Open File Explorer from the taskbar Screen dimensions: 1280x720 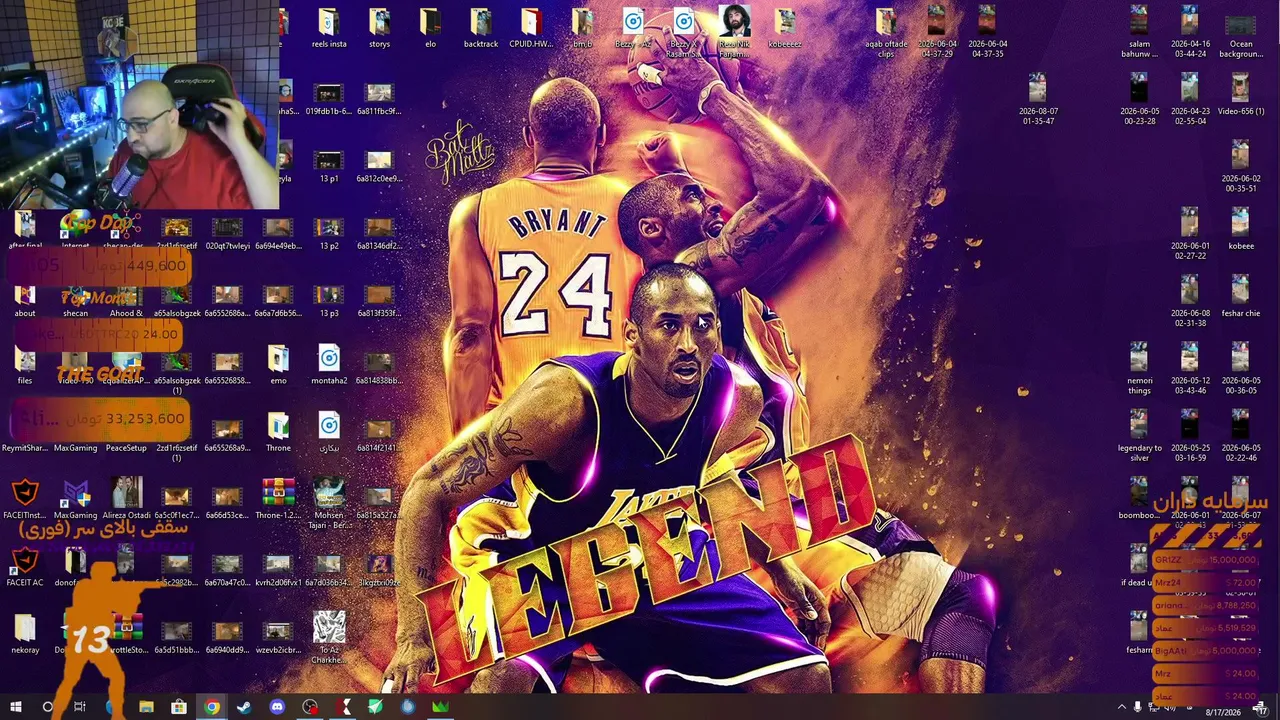[146, 707]
